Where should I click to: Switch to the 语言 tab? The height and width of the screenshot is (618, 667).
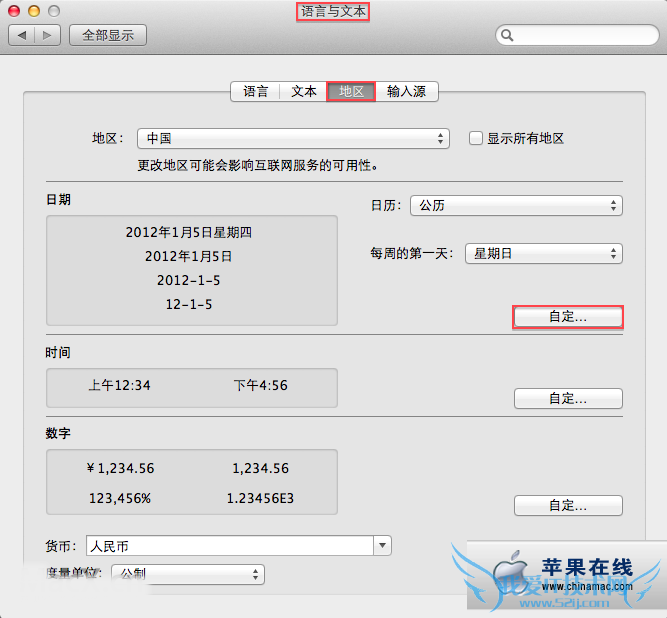coord(255,91)
